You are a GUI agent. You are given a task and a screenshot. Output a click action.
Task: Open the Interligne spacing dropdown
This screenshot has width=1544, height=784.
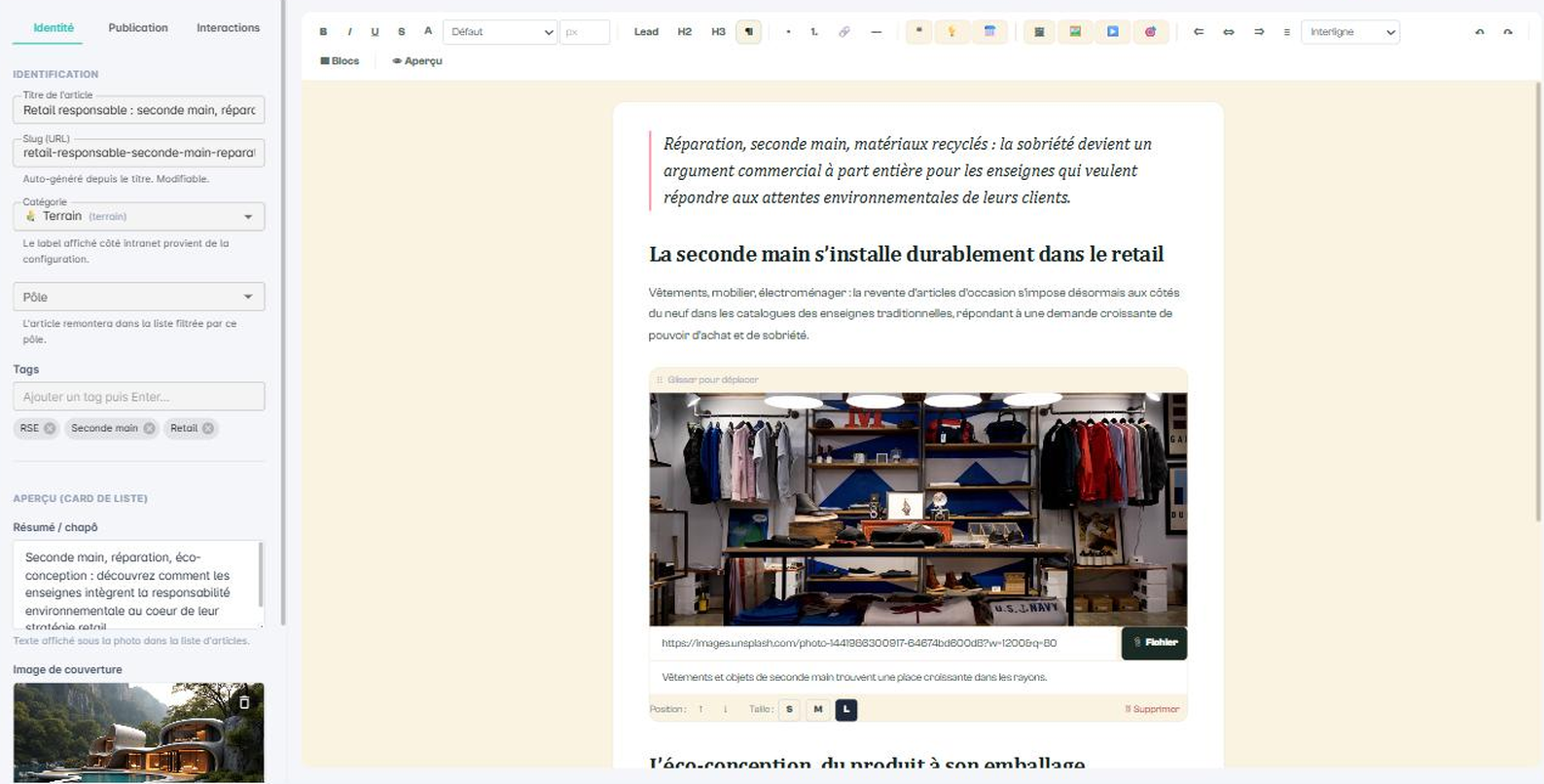pos(1350,32)
